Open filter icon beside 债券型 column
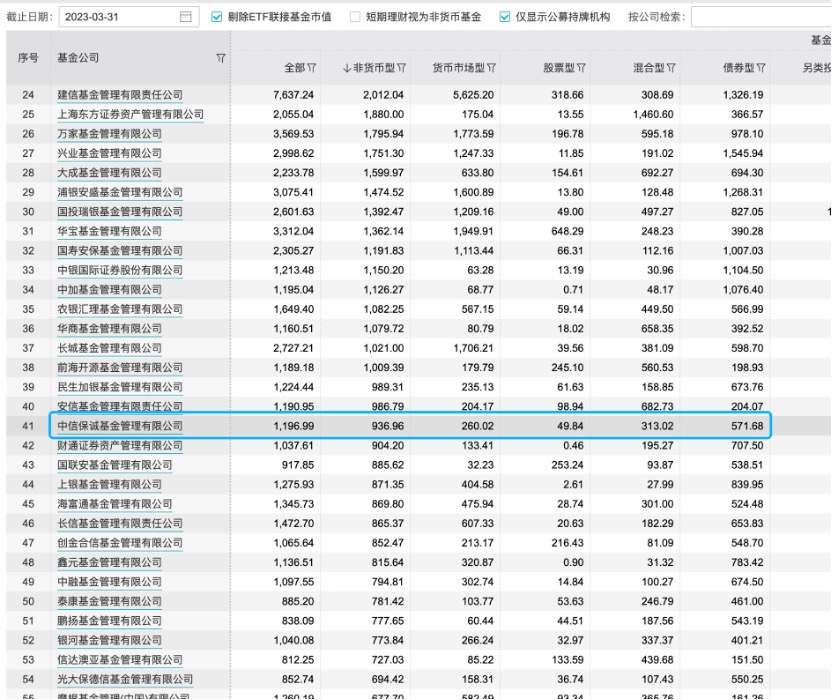832x700 pixels. (761, 68)
